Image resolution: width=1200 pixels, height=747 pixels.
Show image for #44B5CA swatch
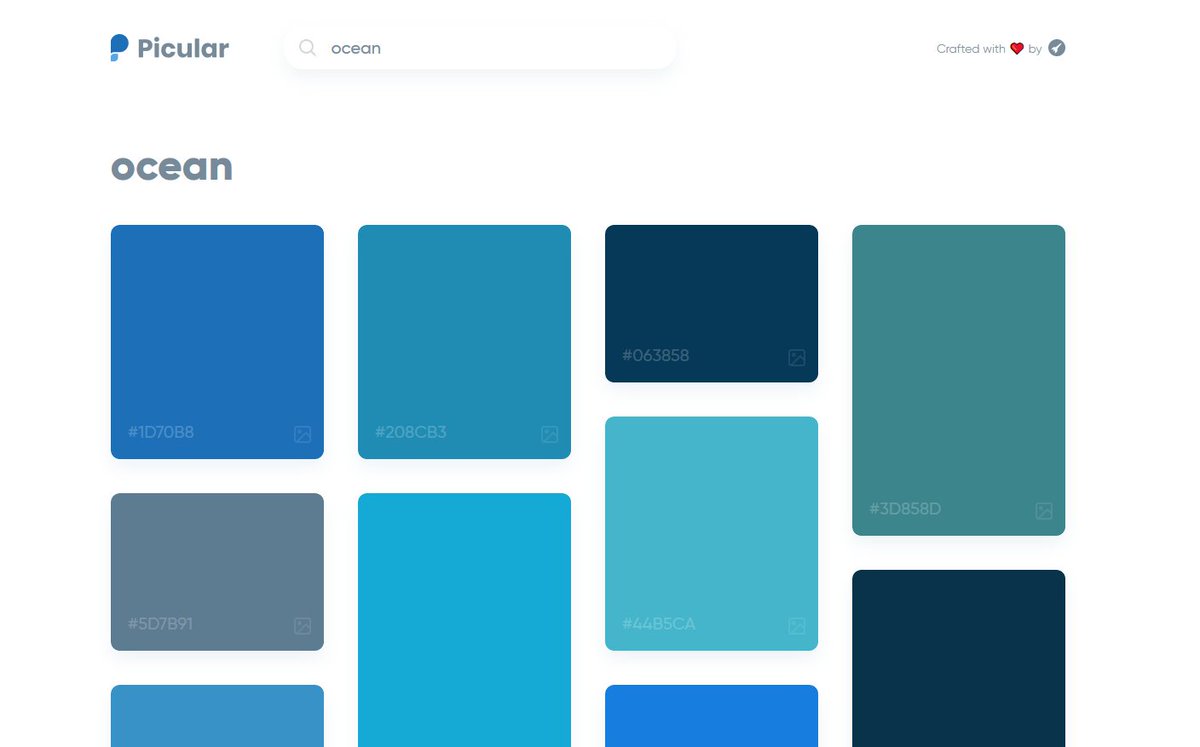796,626
